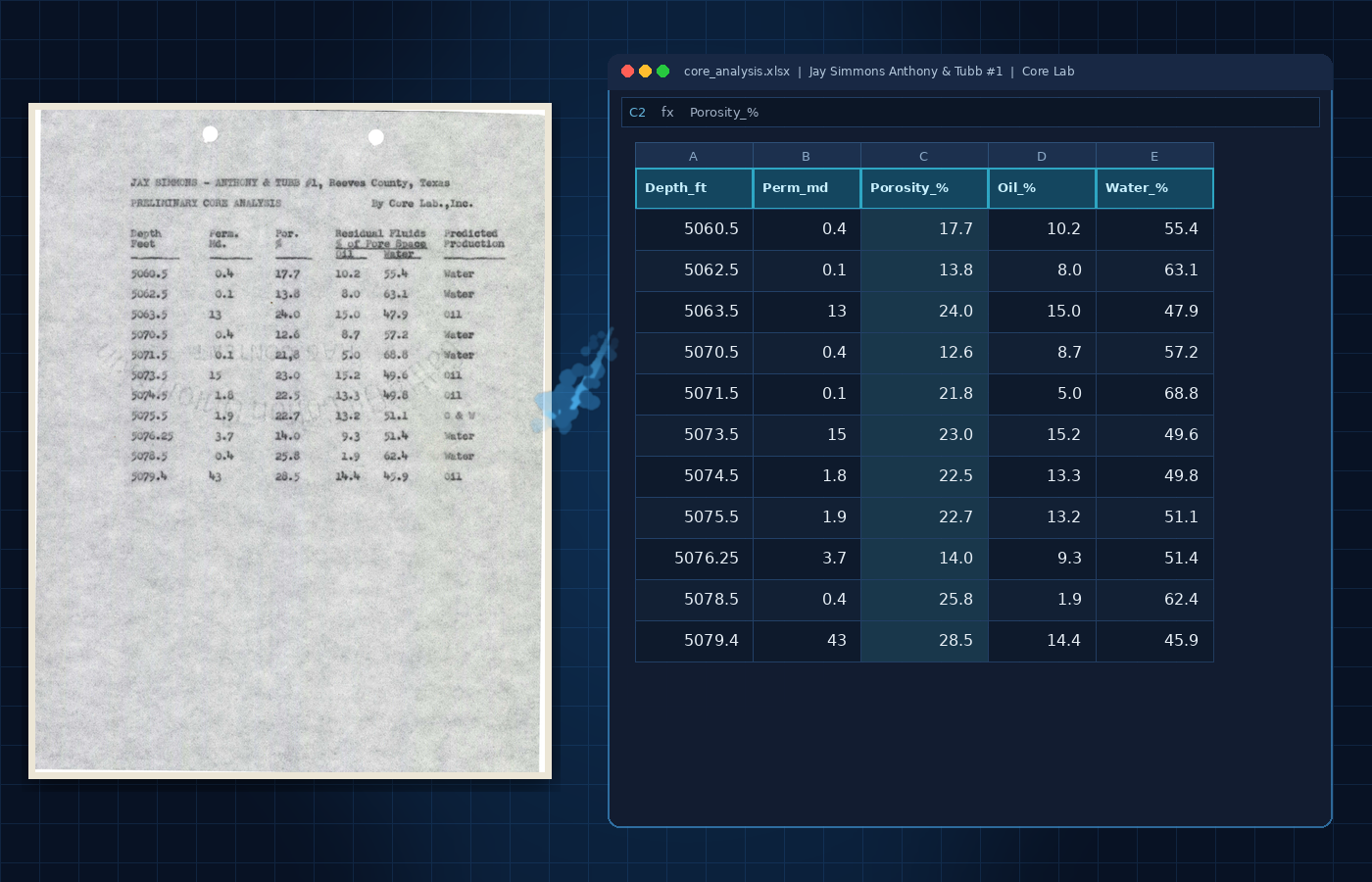Click oil value 15.0
Screen dimensions: 1372x882
pyautogui.click(x=1042, y=312)
